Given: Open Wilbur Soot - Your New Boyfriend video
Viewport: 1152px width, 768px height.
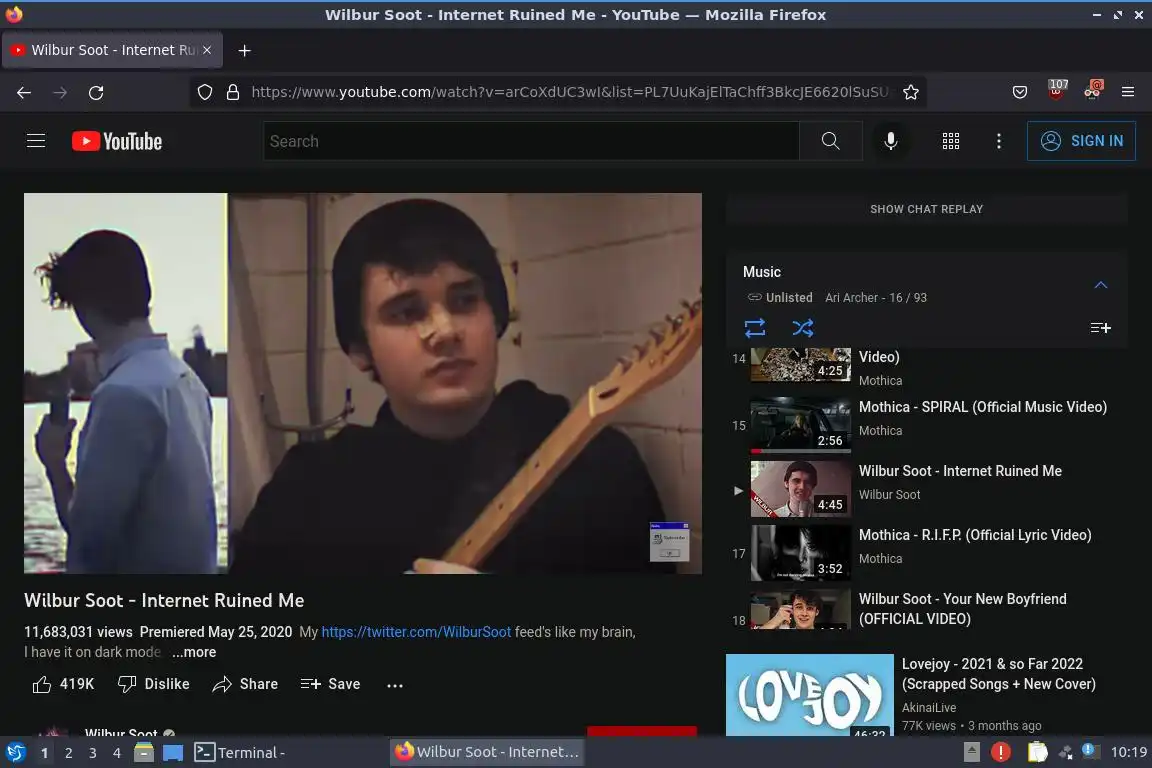Looking at the screenshot, I should coord(926,609).
